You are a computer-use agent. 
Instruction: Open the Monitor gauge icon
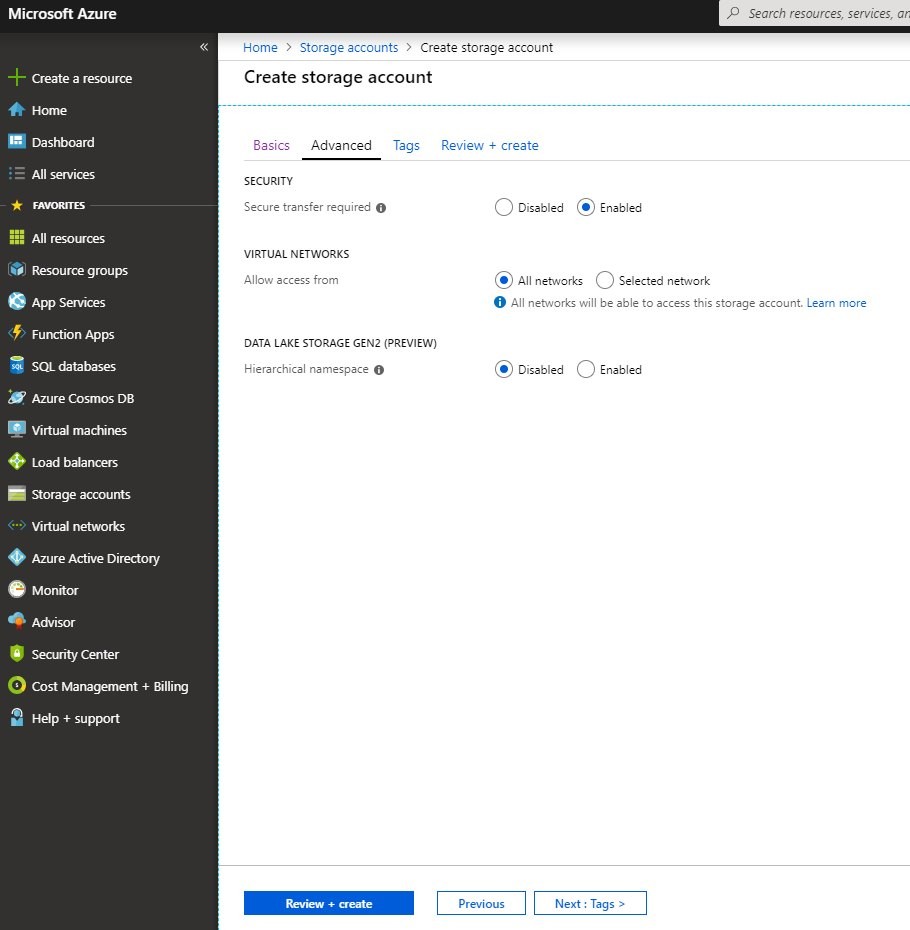click(16, 590)
